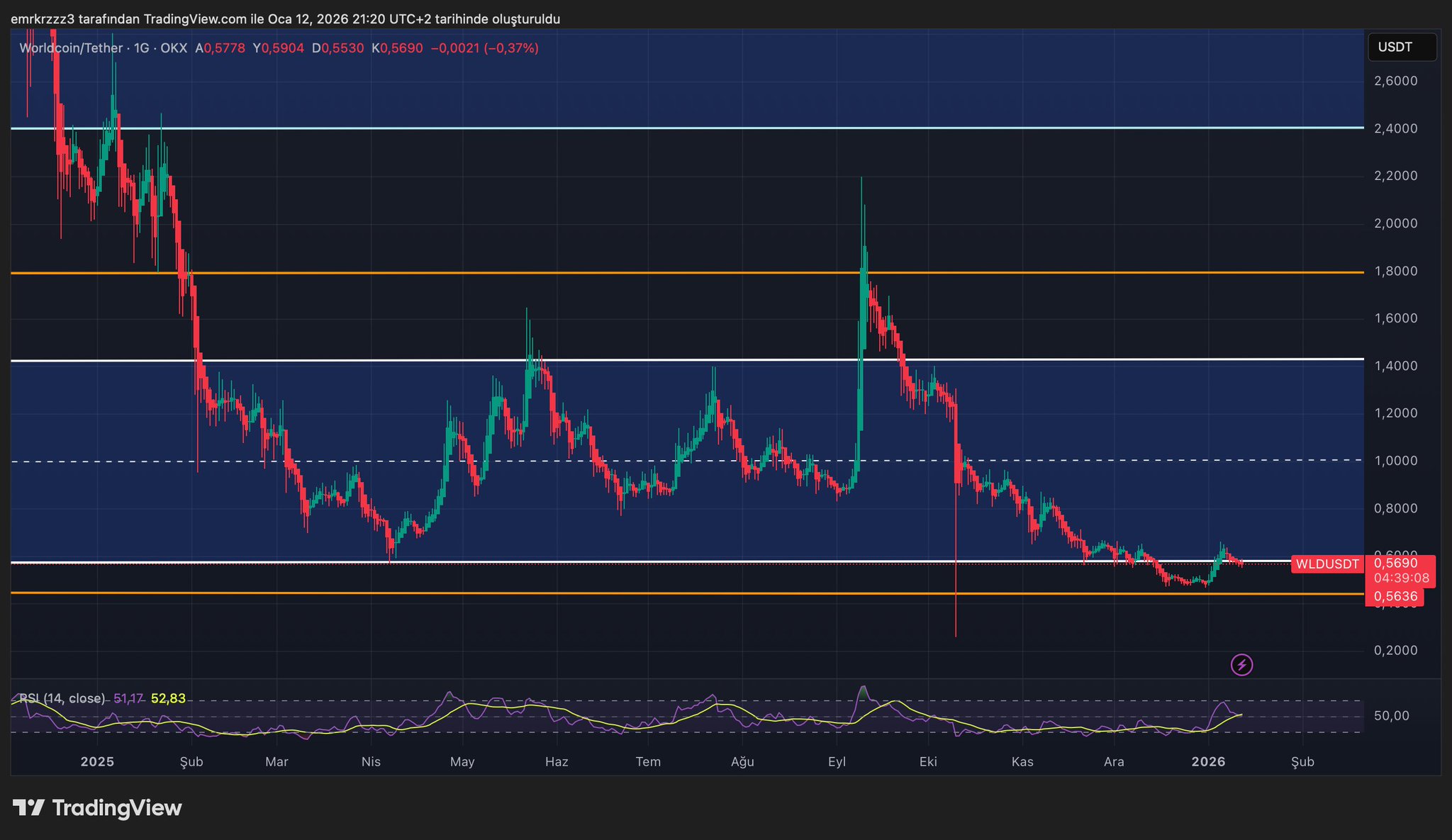This screenshot has width=1452, height=840.
Task: Click the 50,00 RSI scale label
Action: tap(1391, 716)
